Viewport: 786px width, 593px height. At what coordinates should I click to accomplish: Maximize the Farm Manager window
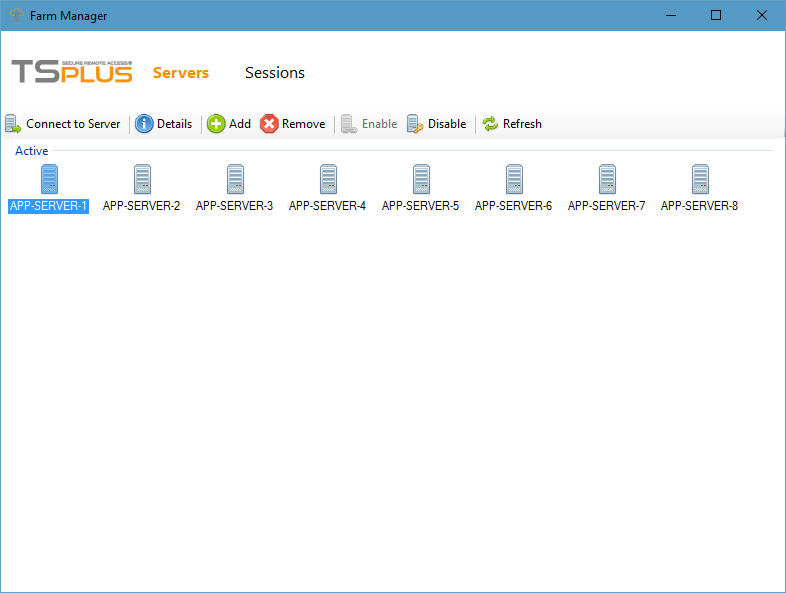716,15
